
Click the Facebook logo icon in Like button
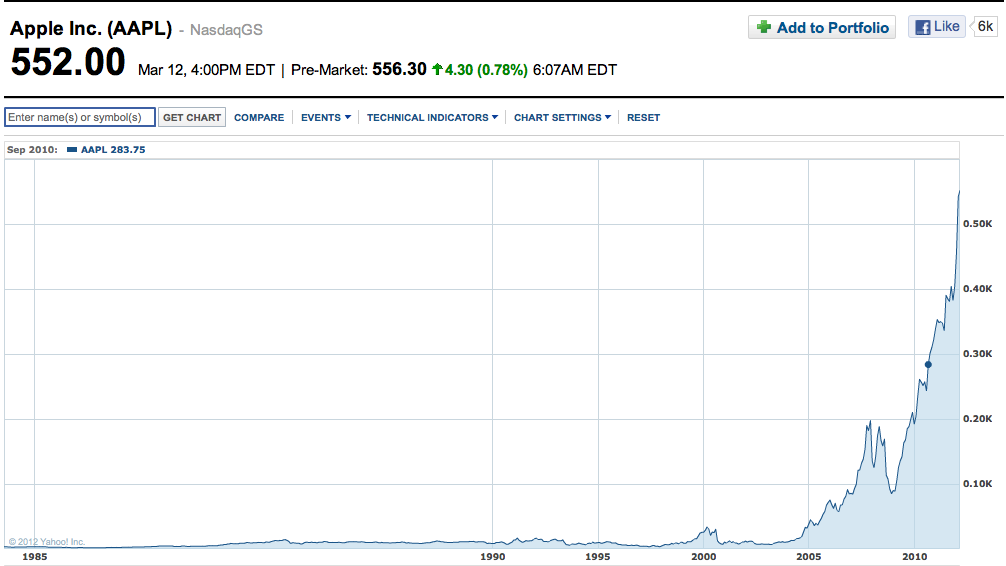(x=923, y=28)
